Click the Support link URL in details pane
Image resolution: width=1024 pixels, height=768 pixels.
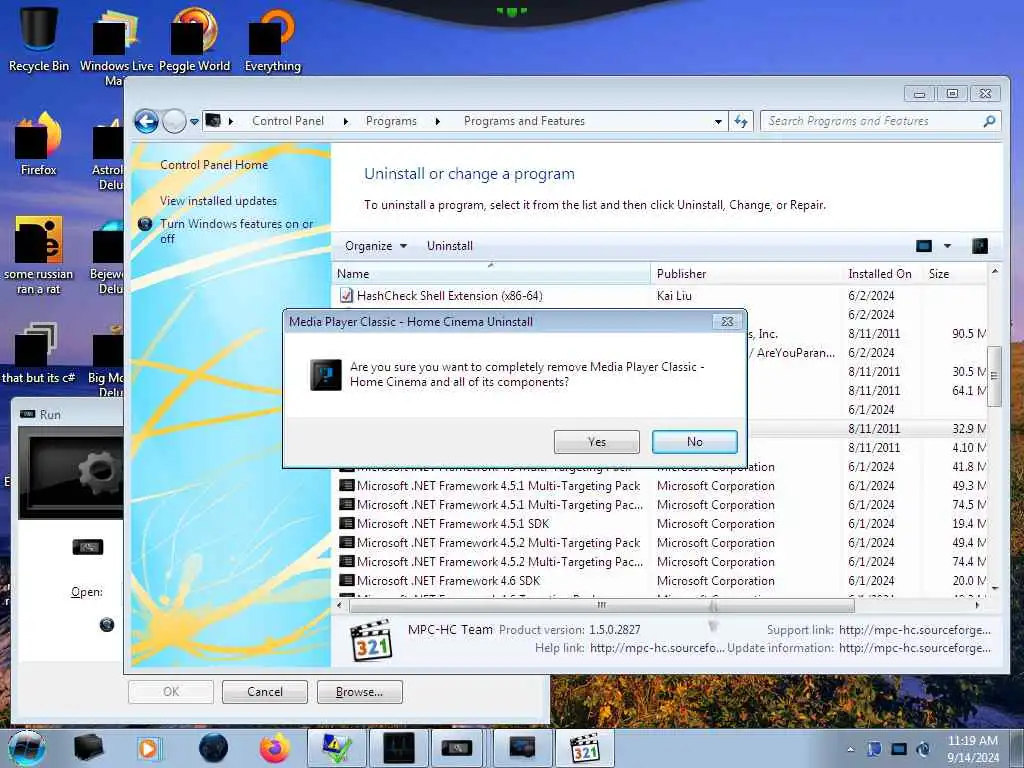pos(914,630)
